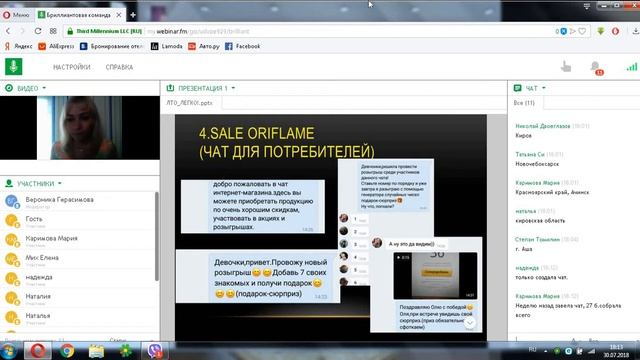Click the raise hand icon
The image size is (640, 360).
[566, 67]
